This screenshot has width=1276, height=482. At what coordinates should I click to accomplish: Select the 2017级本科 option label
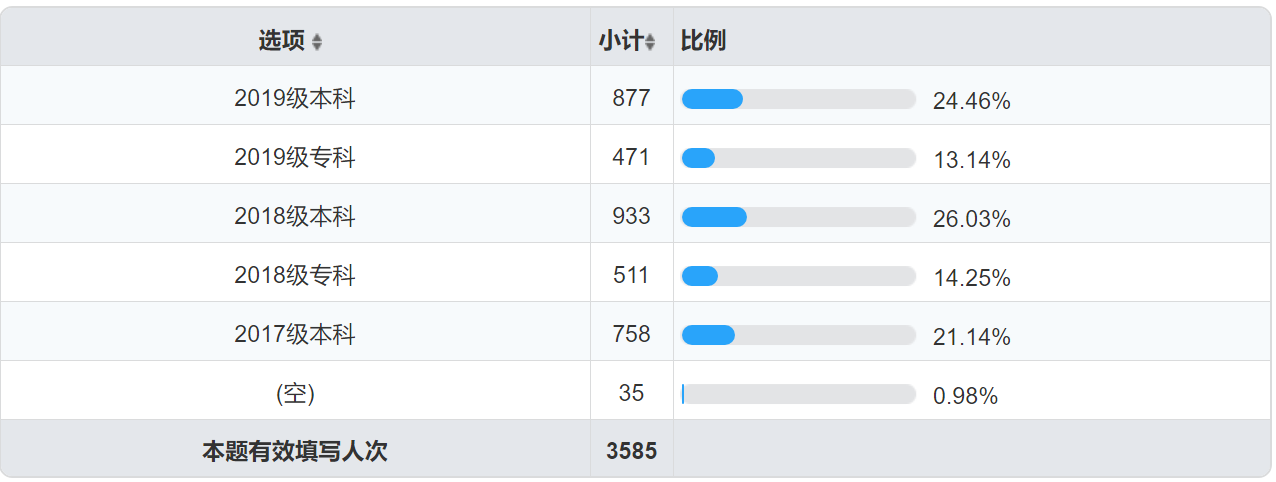(x=295, y=335)
